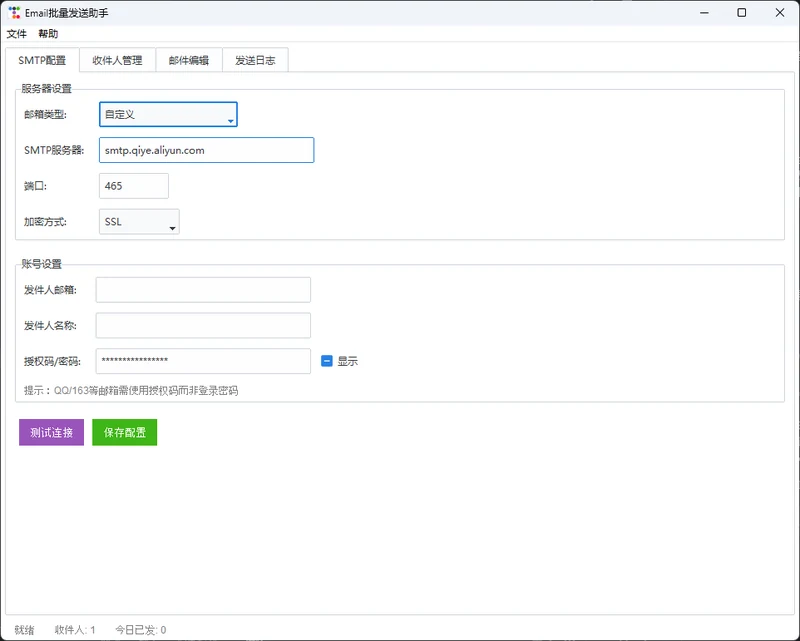Click the 提示 hint text about 授权码

pyautogui.click(x=131, y=390)
